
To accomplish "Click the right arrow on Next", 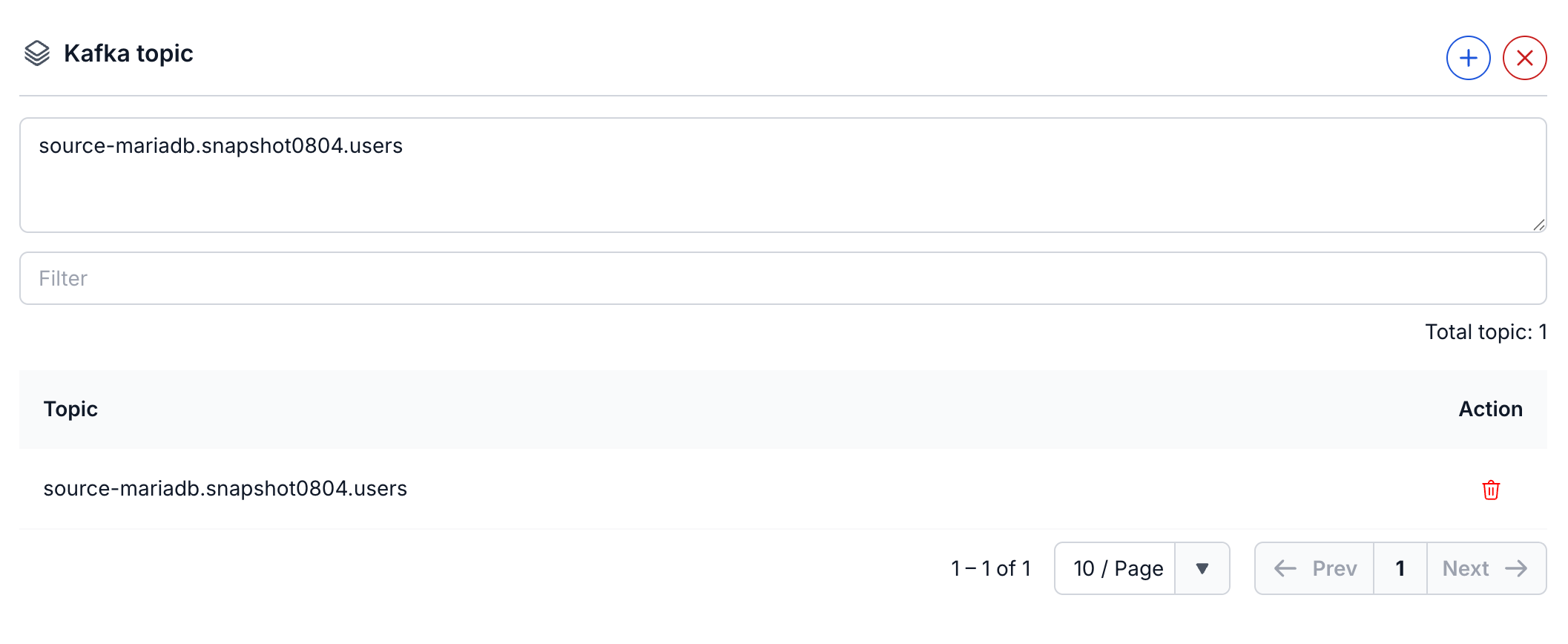I will pos(1516,568).
